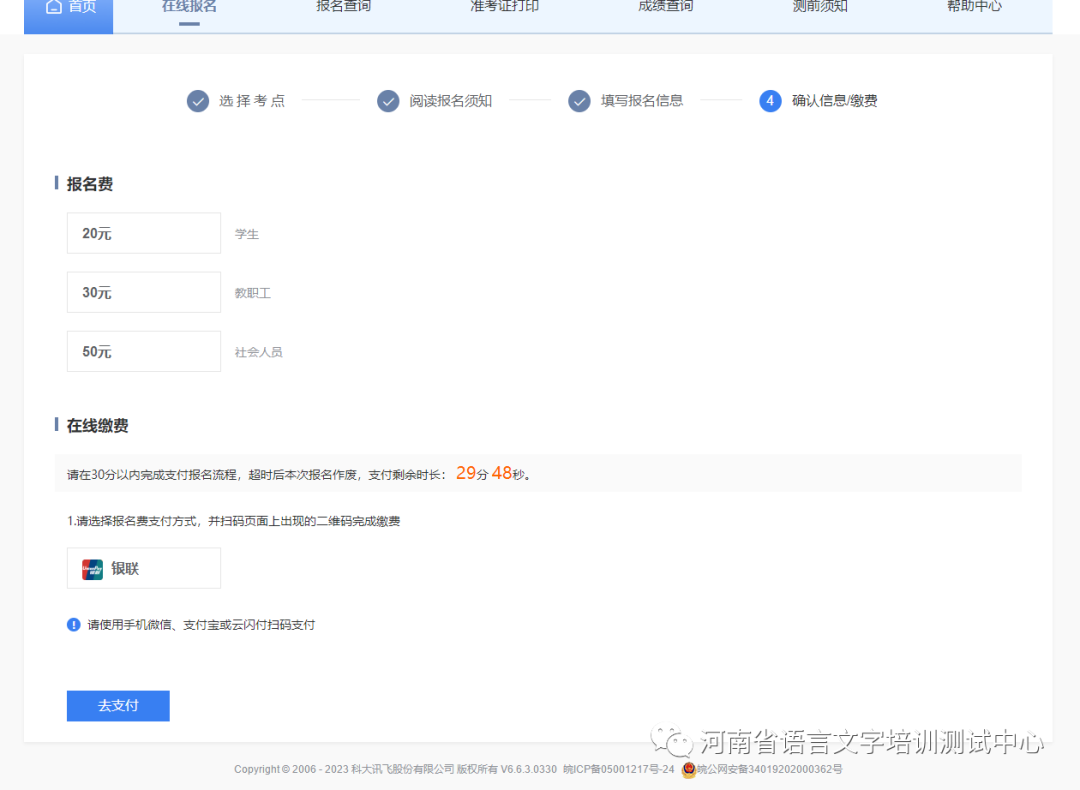The width and height of the screenshot is (1080, 790).
Task: Select the 20元 student fee option
Action: [x=143, y=233]
